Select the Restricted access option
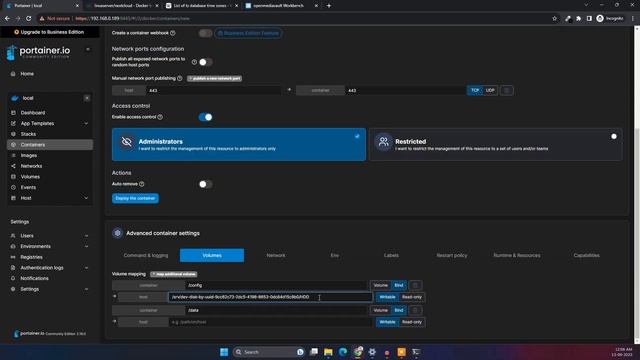Image resolution: width=640 pixels, height=360 pixels. [x=496, y=144]
